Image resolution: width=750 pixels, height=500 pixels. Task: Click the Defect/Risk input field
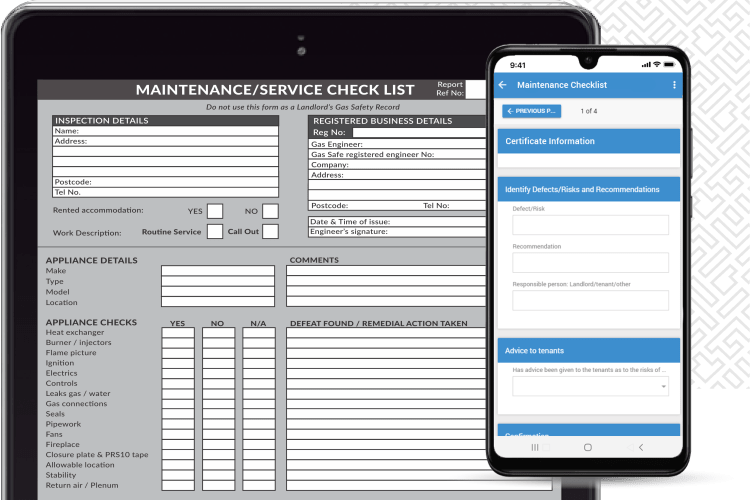(x=590, y=225)
